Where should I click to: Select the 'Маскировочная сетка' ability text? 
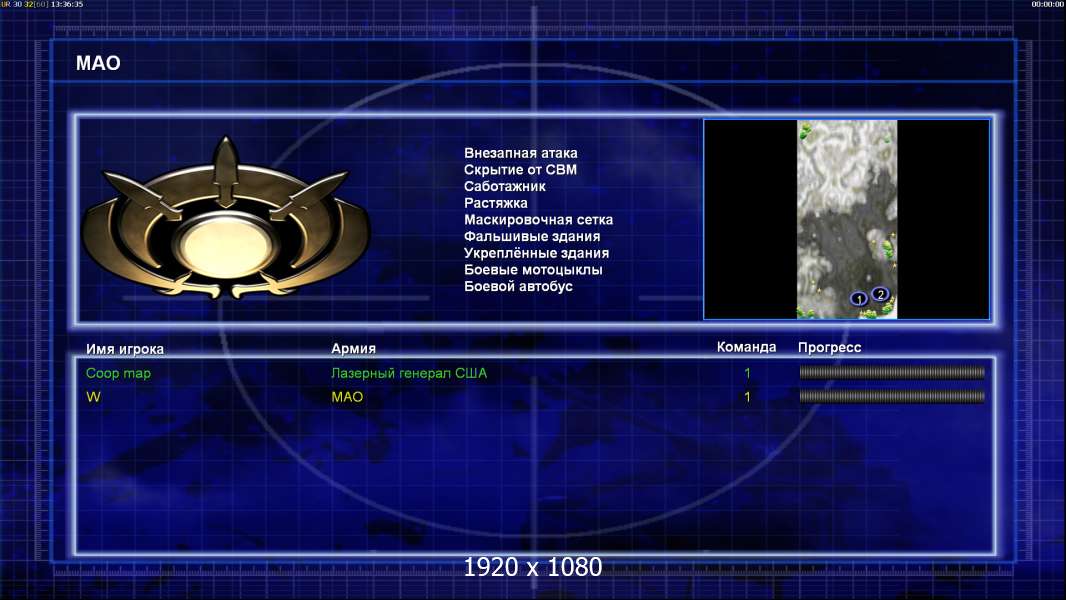tap(538, 219)
